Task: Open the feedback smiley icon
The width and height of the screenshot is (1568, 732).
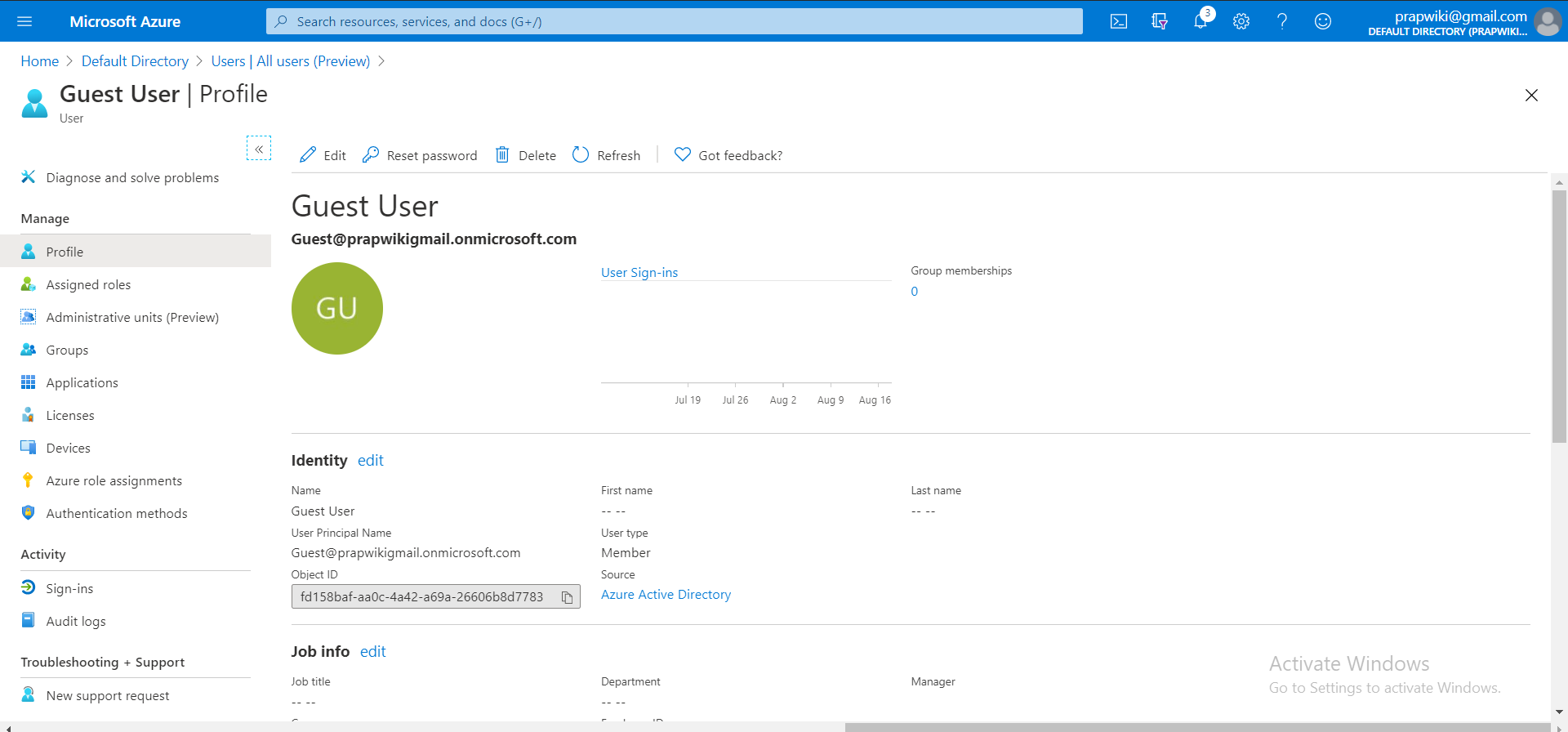Action: point(1323,21)
